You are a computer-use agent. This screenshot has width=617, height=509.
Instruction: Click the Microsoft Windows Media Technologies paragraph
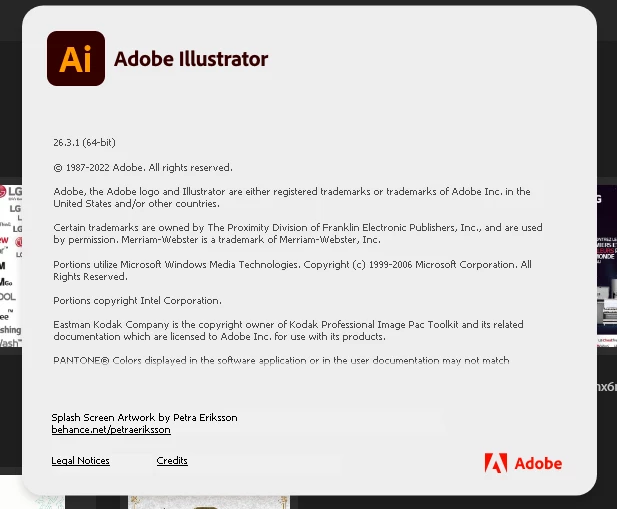(292, 270)
